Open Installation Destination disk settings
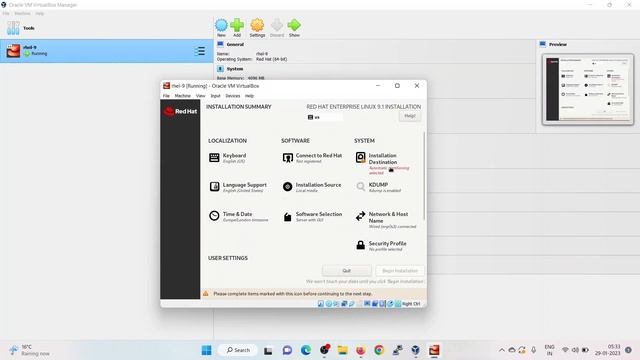Screen dimensions: 640x360 click(x=382, y=163)
